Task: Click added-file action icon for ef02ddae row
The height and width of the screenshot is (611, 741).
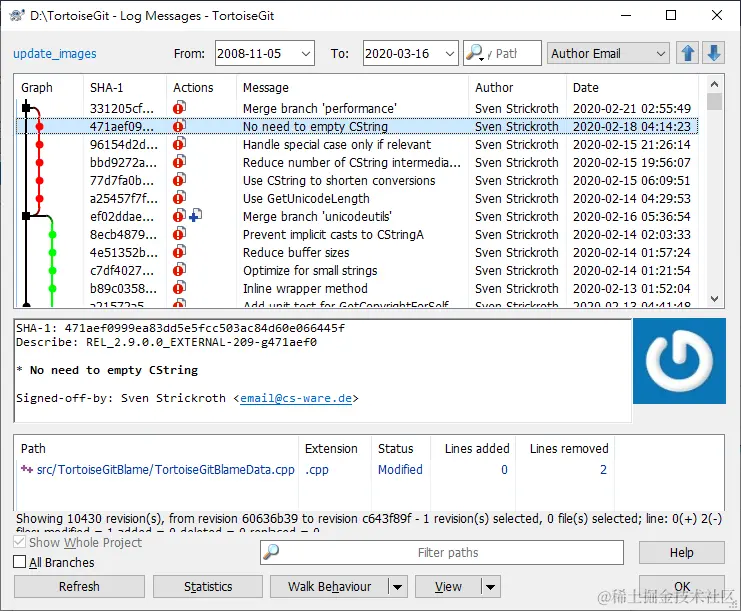Action: pyautogui.click(x=196, y=216)
